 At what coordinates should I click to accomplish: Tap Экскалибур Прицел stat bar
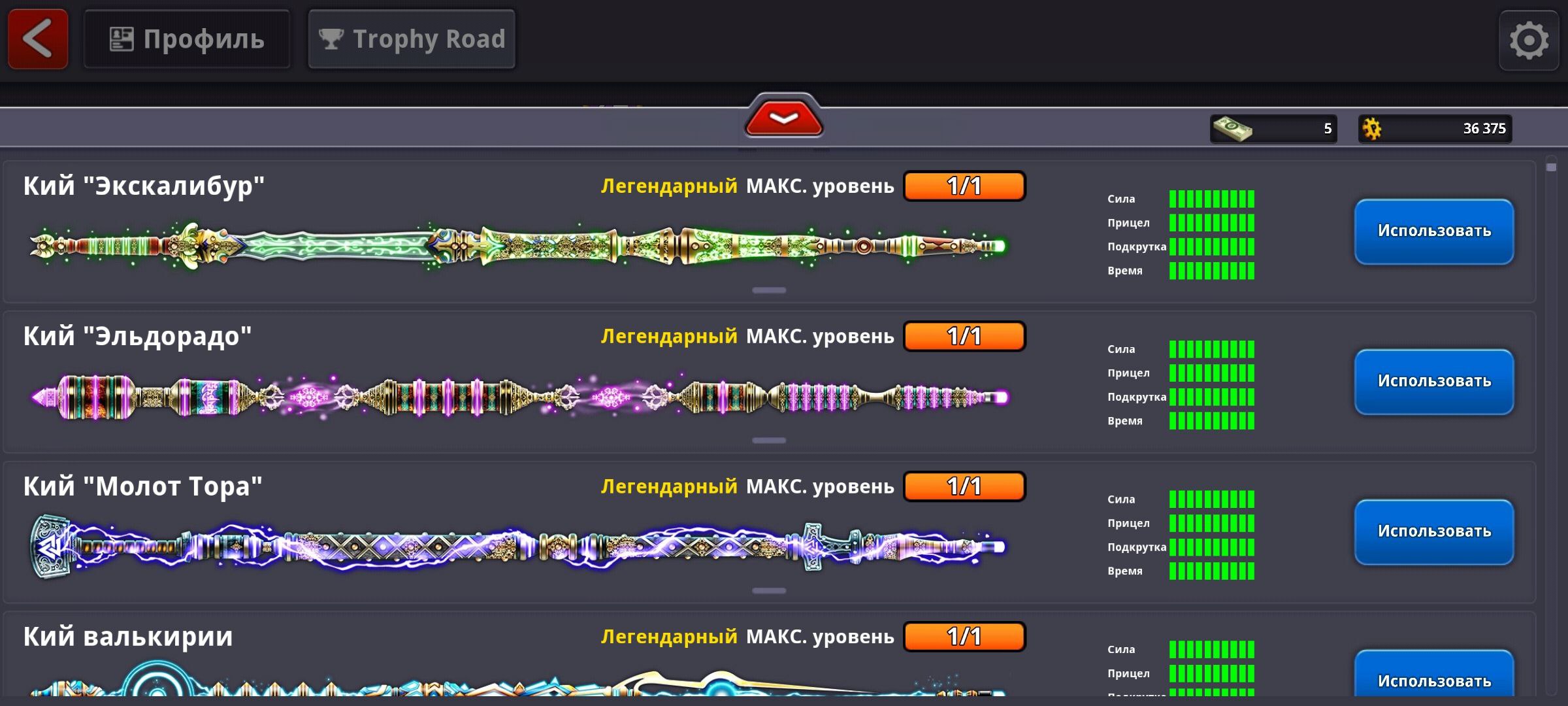tap(1212, 223)
